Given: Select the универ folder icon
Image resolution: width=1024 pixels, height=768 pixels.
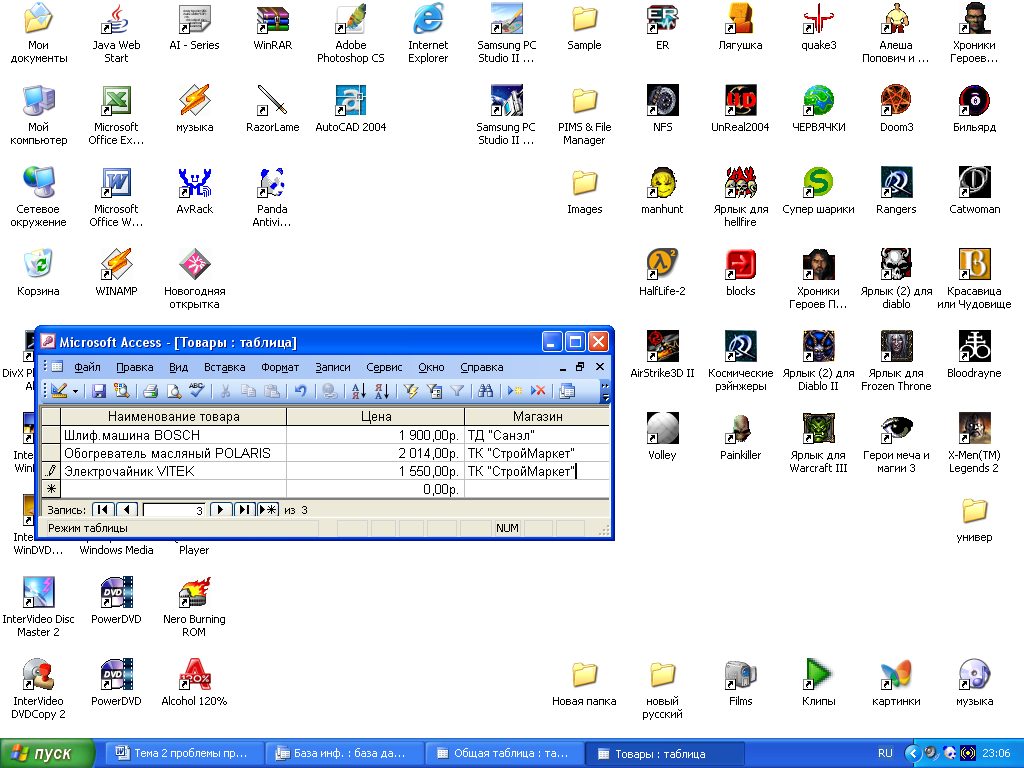Looking at the screenshot, I should coord(974,520).
